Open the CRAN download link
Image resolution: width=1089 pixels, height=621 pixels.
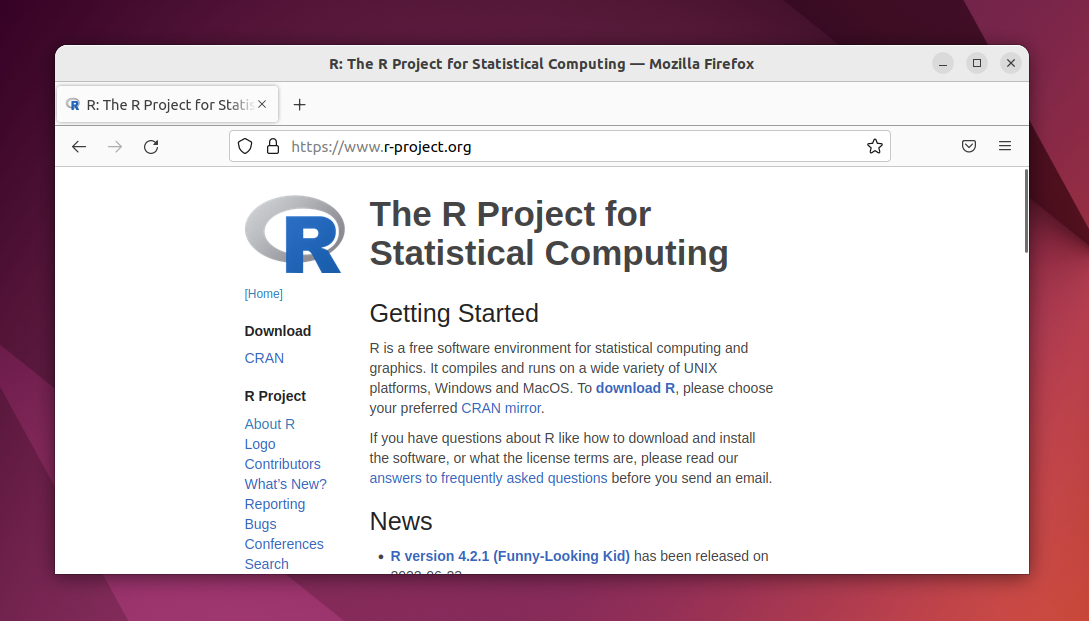264,358
